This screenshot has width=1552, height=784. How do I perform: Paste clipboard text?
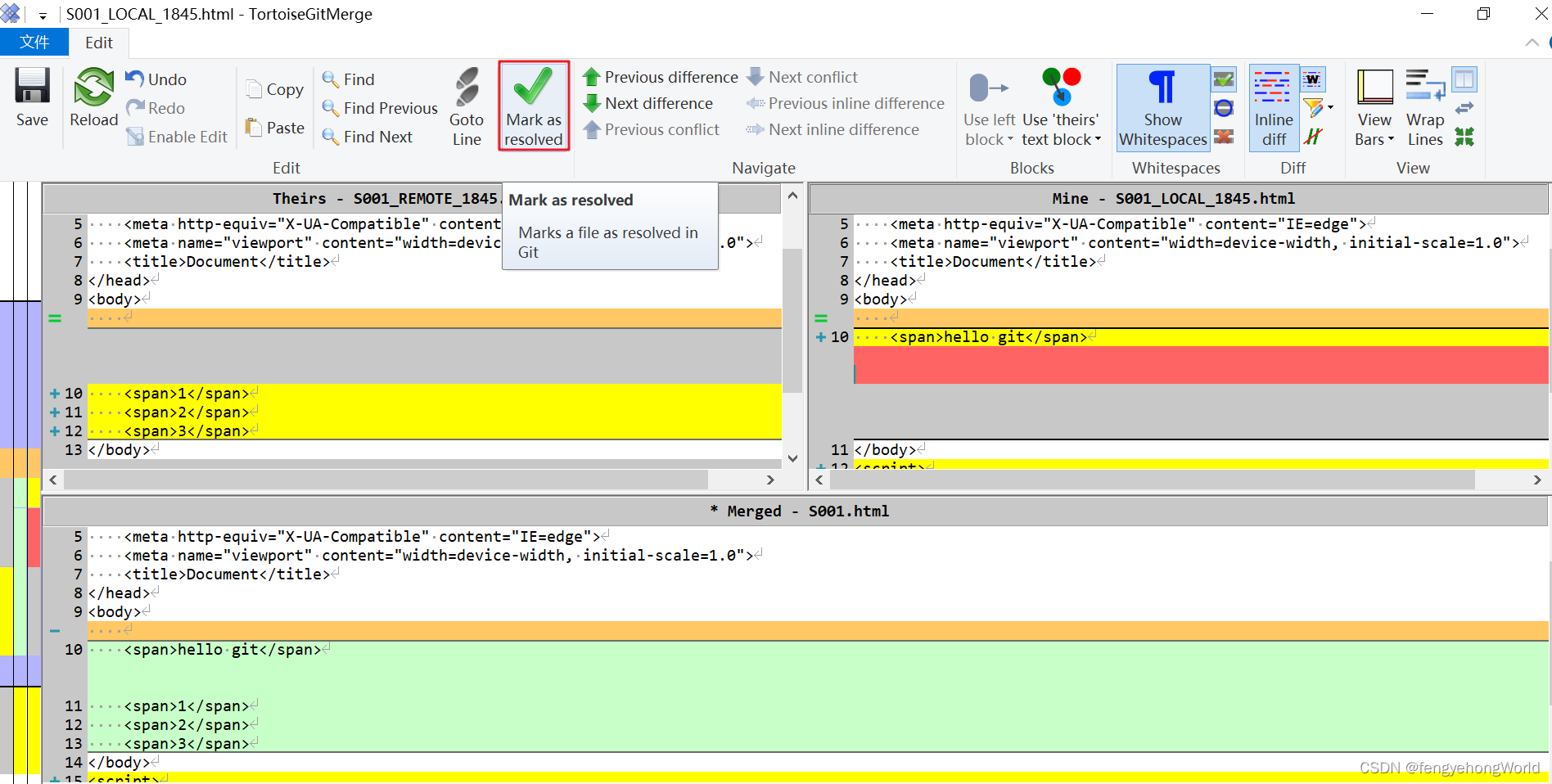pyautogui.click(x=274, y=128)
